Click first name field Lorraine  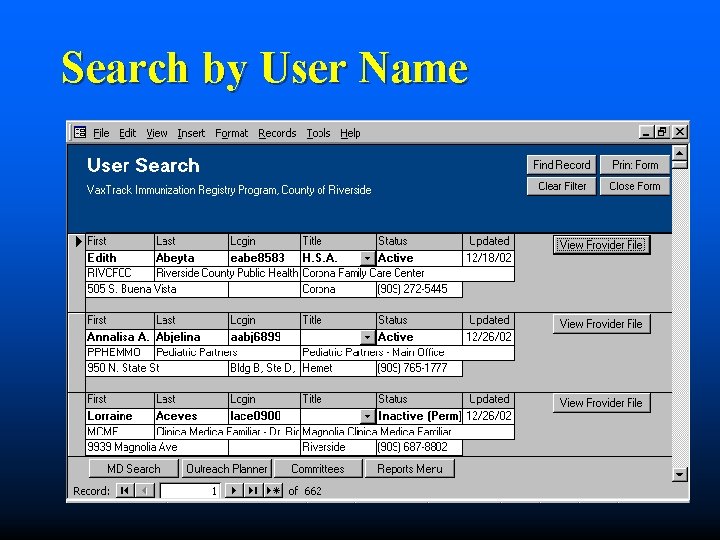(120, 416)
